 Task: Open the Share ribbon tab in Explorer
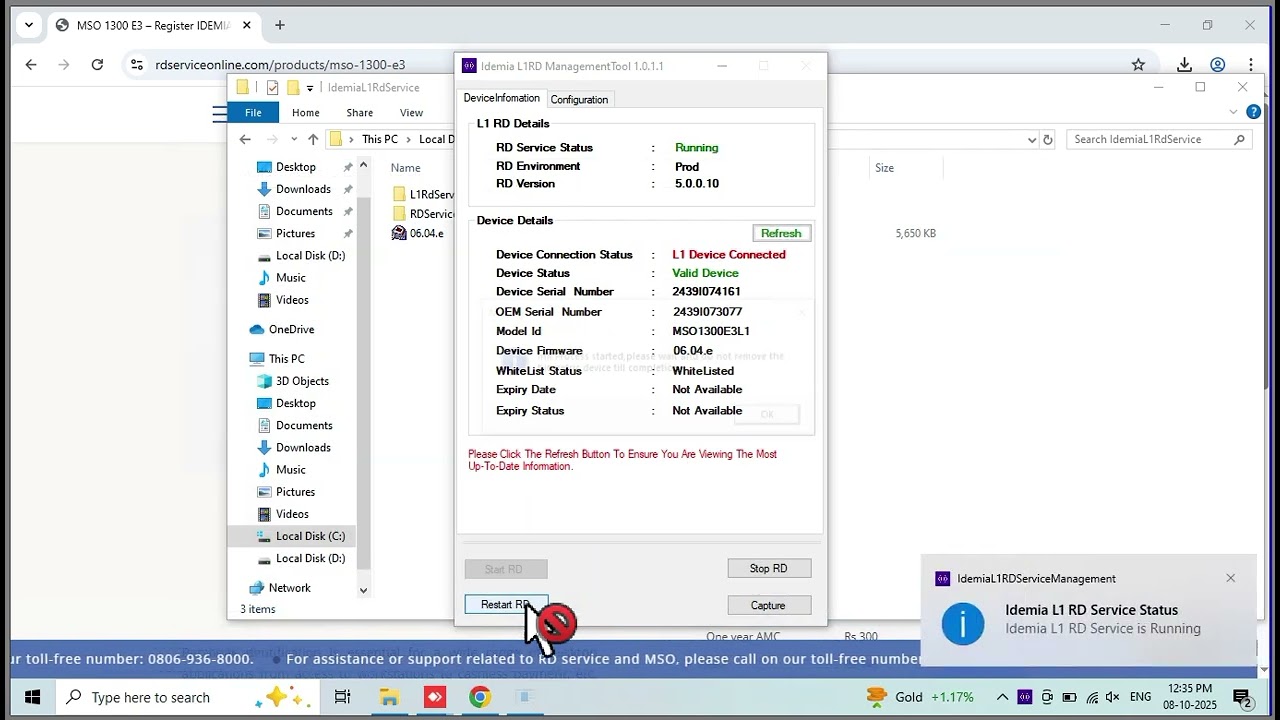point(359,113)
